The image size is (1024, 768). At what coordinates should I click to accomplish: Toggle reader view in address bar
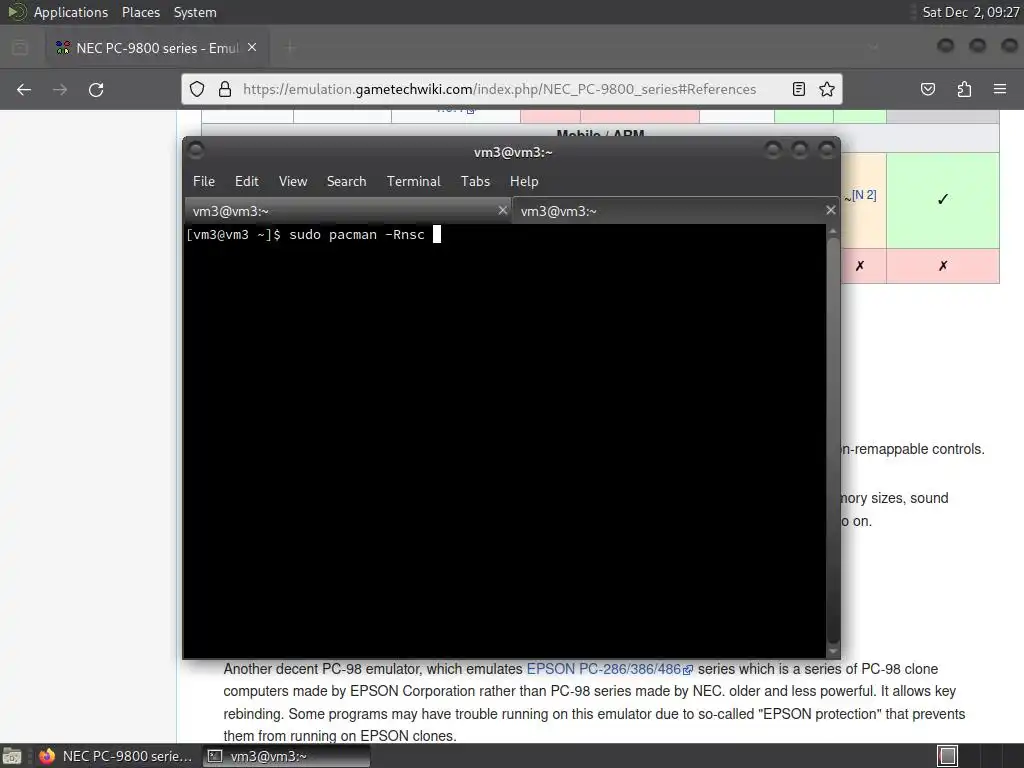point(798,89)
